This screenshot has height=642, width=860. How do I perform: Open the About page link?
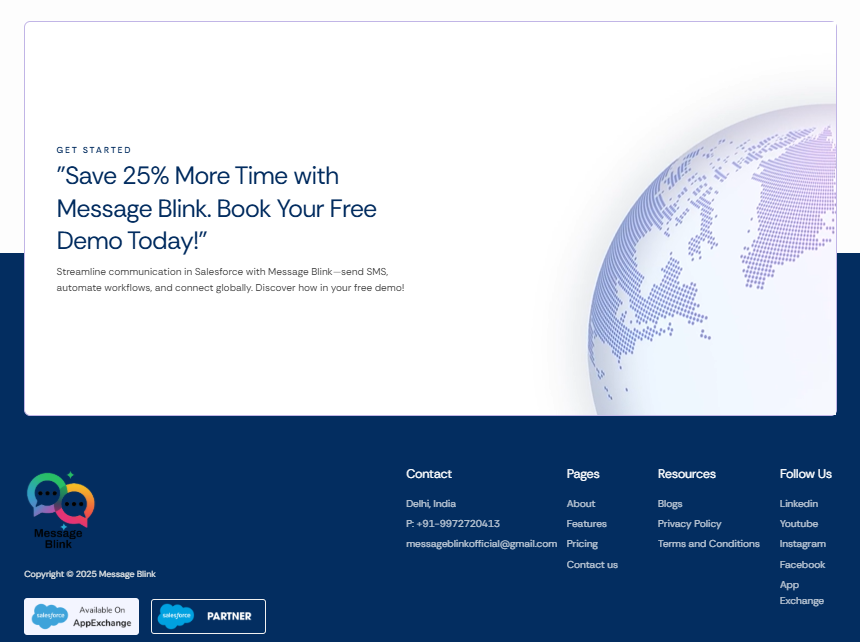pyautogui.click(x=580, y=504)
